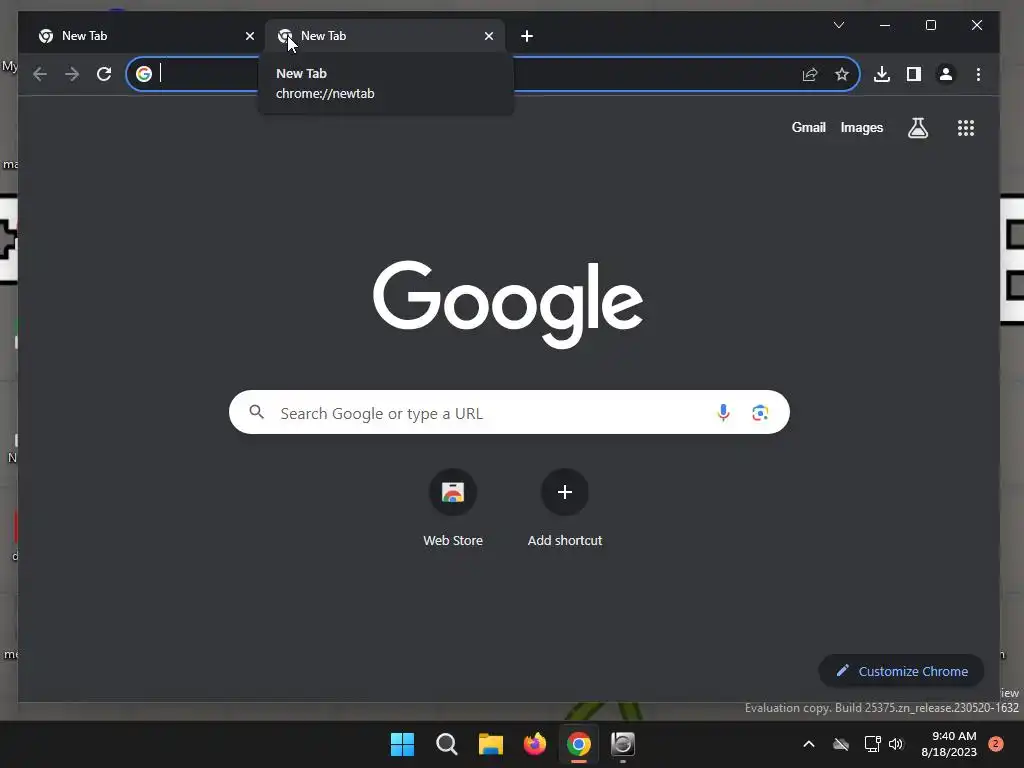Bookmark this tab with the star icon

click(842, 74)
